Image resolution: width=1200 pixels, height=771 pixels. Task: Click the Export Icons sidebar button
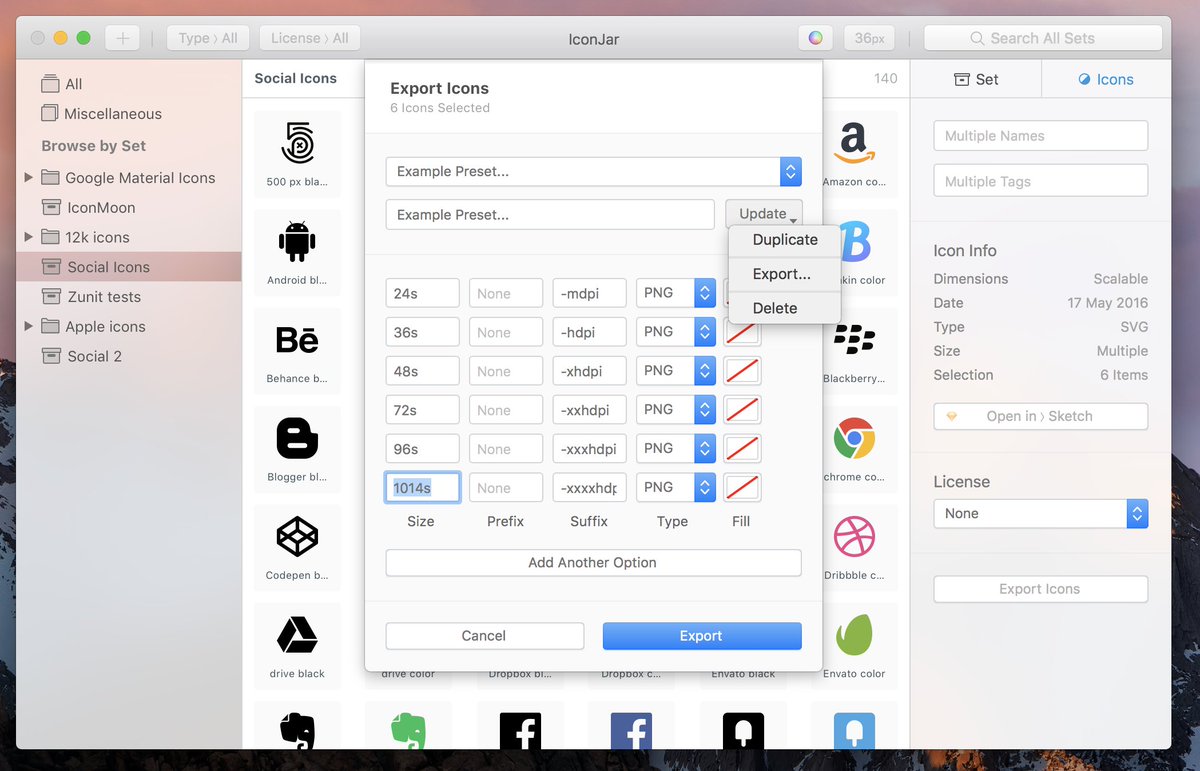1040,589
